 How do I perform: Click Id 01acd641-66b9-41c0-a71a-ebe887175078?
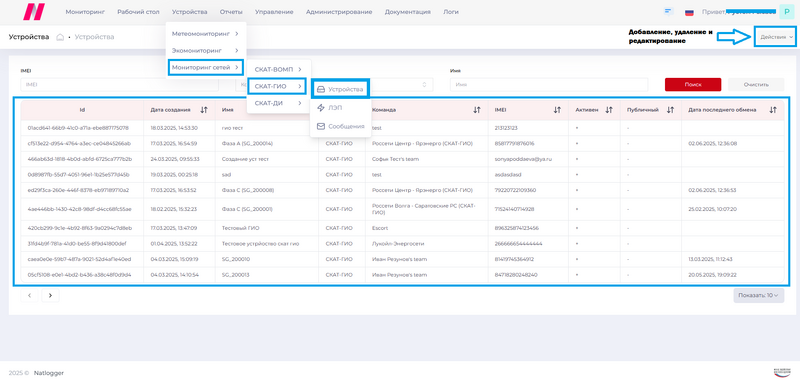[x=78, y=128]
